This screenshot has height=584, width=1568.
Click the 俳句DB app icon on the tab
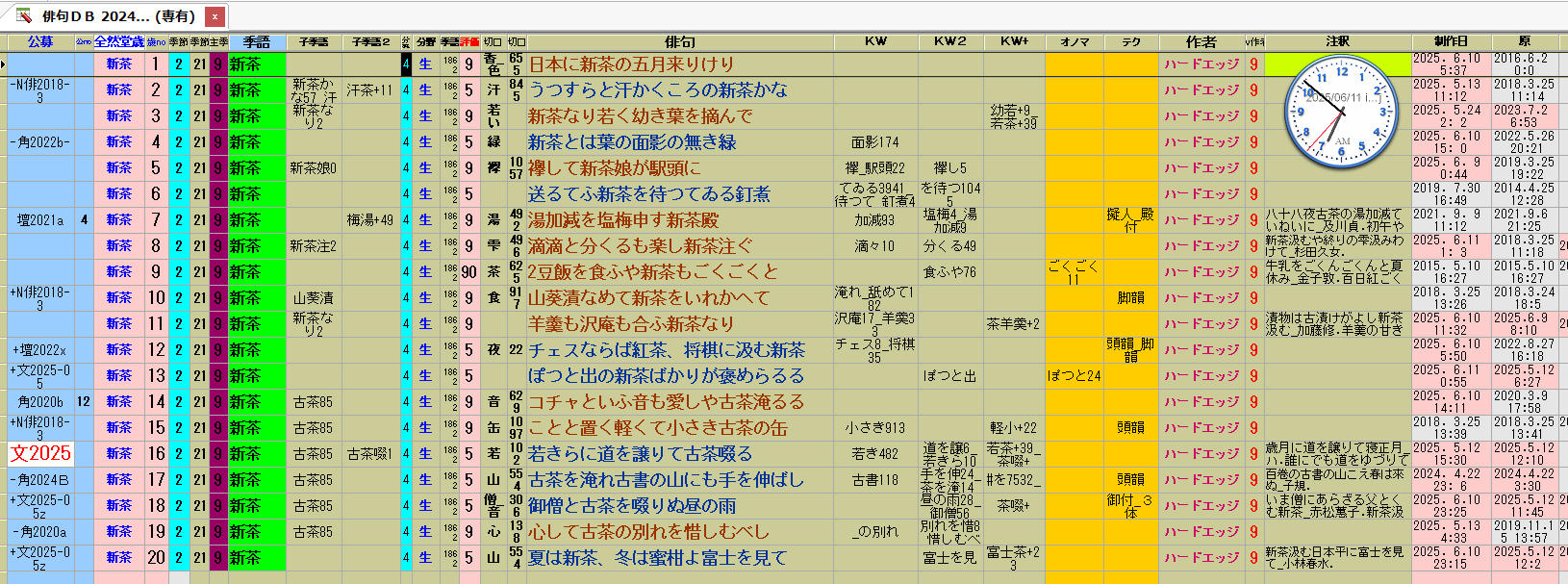pyautogui.click(x=23, y=15)
